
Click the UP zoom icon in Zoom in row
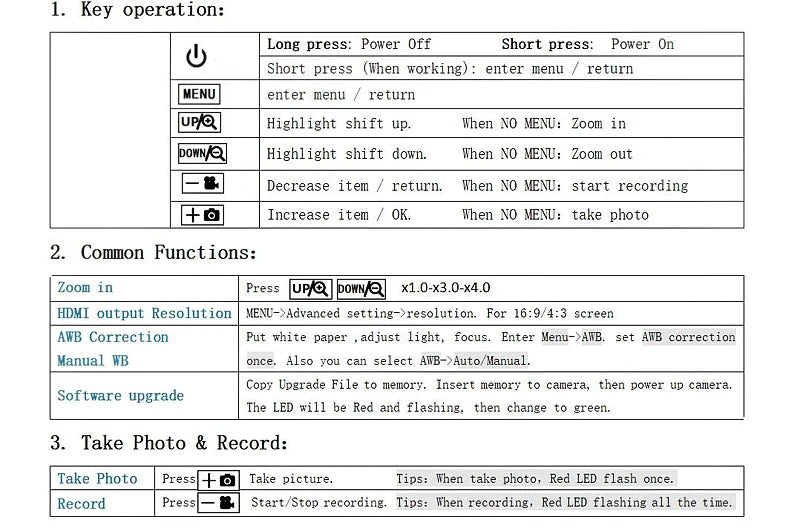tap(311, 289)
